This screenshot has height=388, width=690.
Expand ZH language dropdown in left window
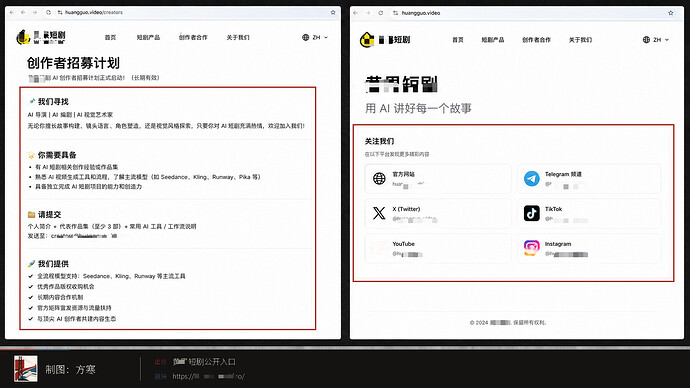(x=315, y=37)
